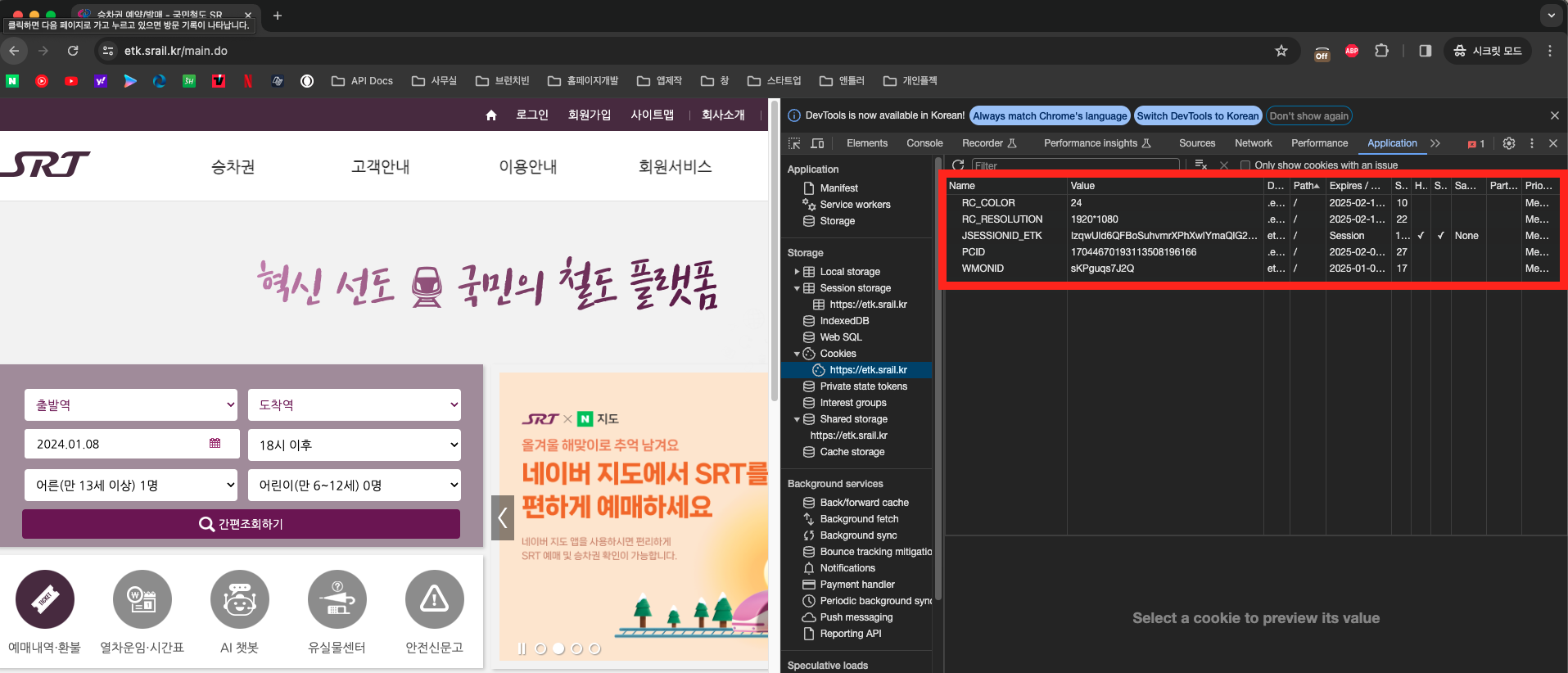Open Chrome's three-dot menu
1568x673 pixels.
(x=1550, y=51)
